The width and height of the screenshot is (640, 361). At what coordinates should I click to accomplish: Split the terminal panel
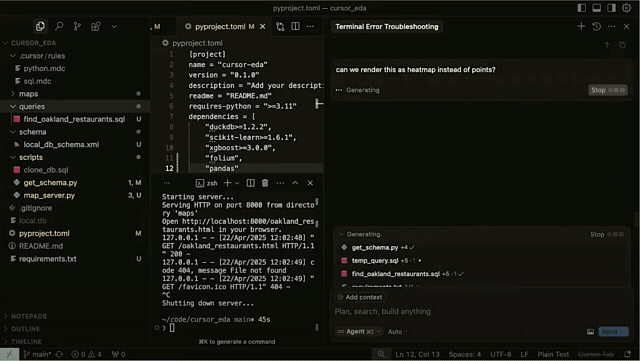(x=251, y=183)
